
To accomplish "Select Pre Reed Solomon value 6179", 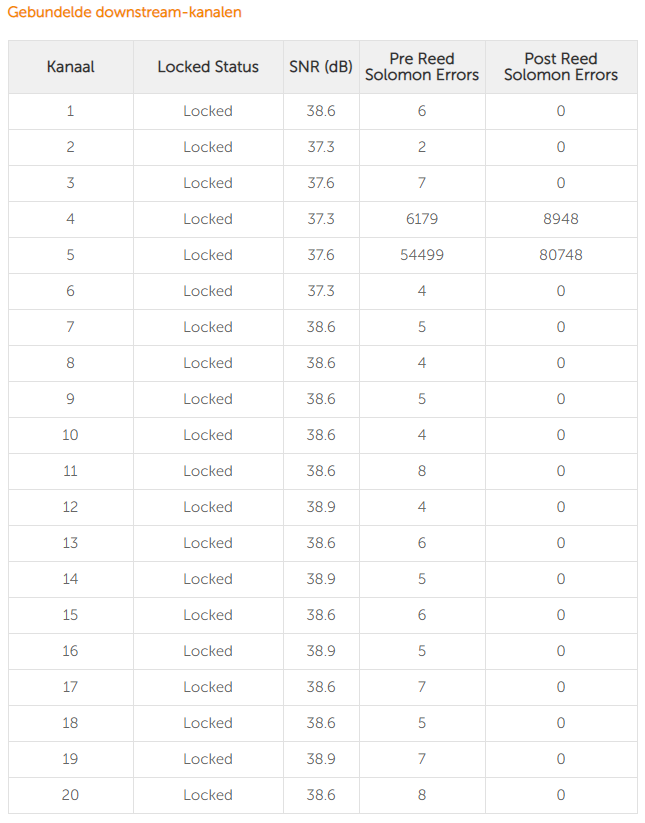I will [x=422, y=219].
